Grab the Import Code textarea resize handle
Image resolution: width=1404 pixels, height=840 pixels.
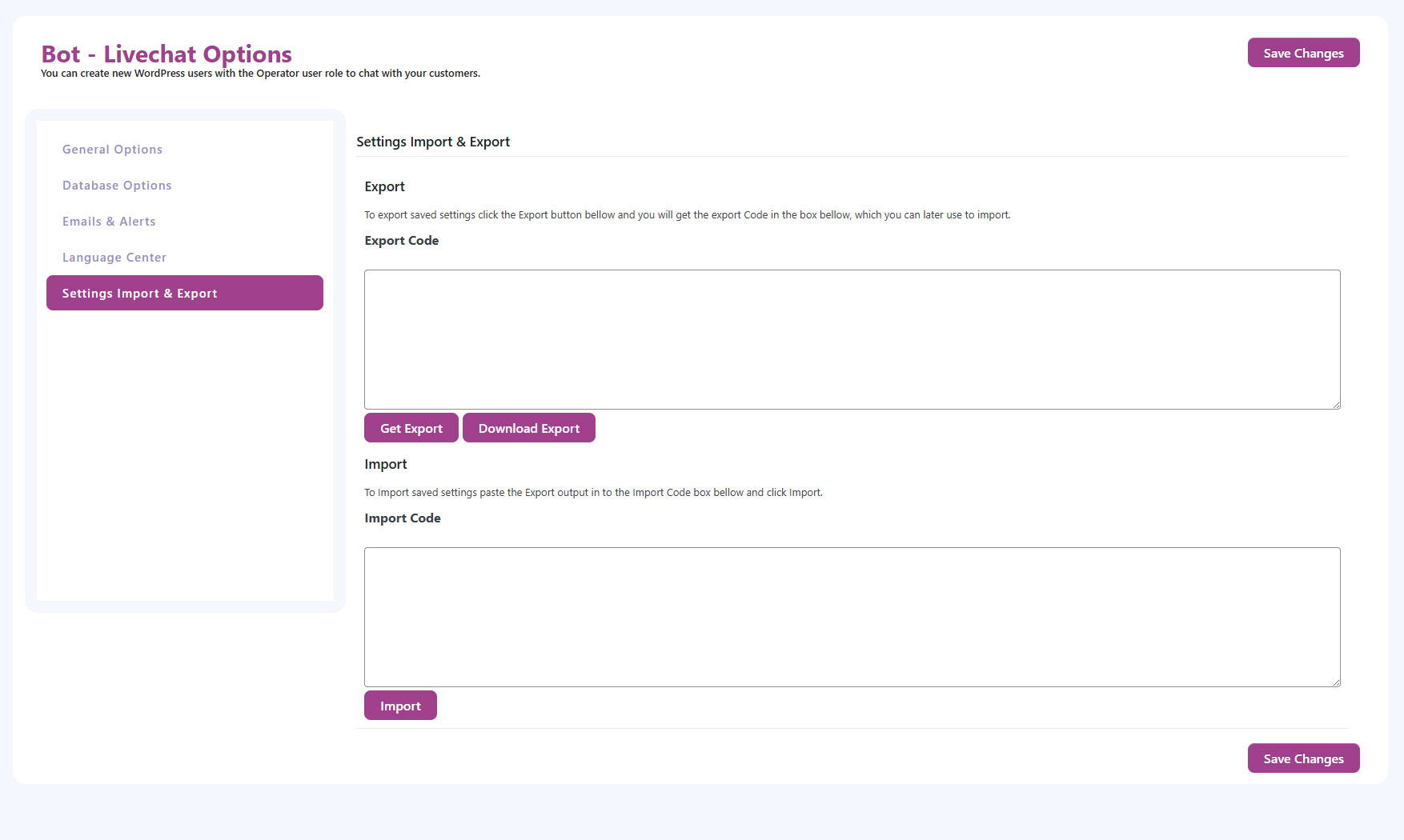point(1336,682)
